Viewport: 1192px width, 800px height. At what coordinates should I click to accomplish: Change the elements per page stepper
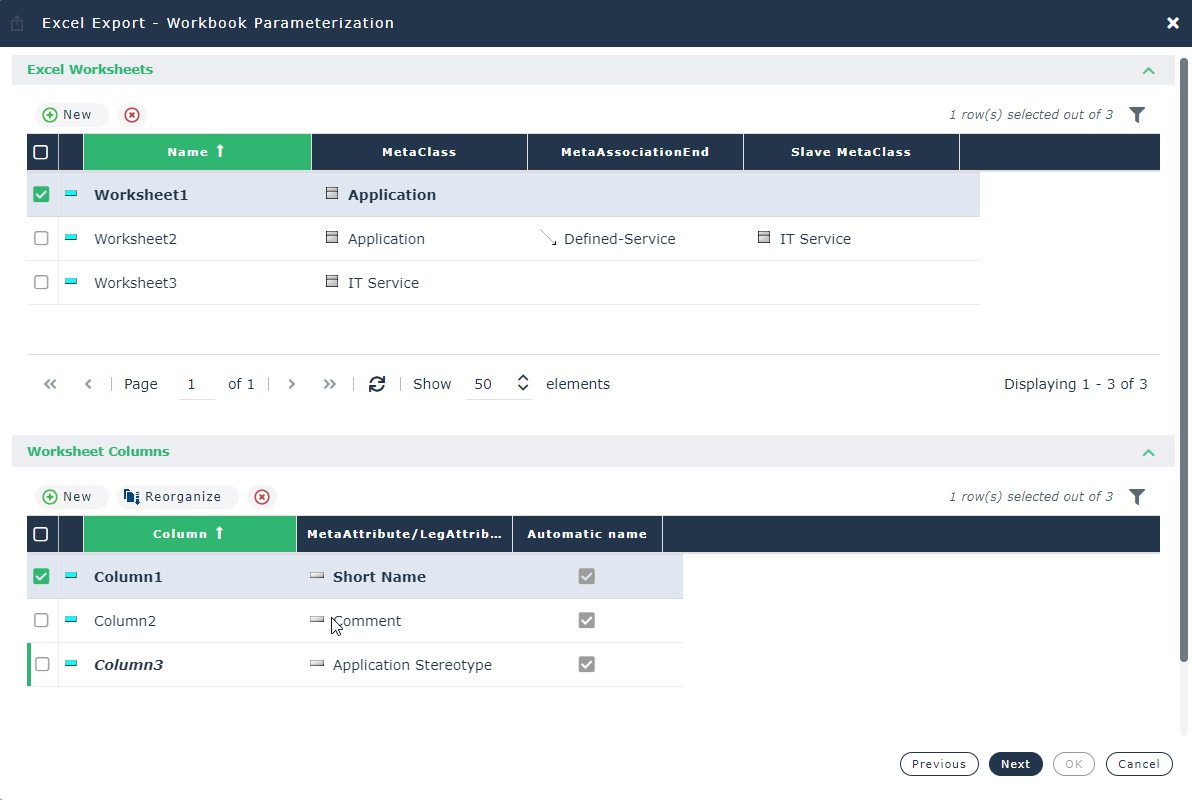point(522,384)
